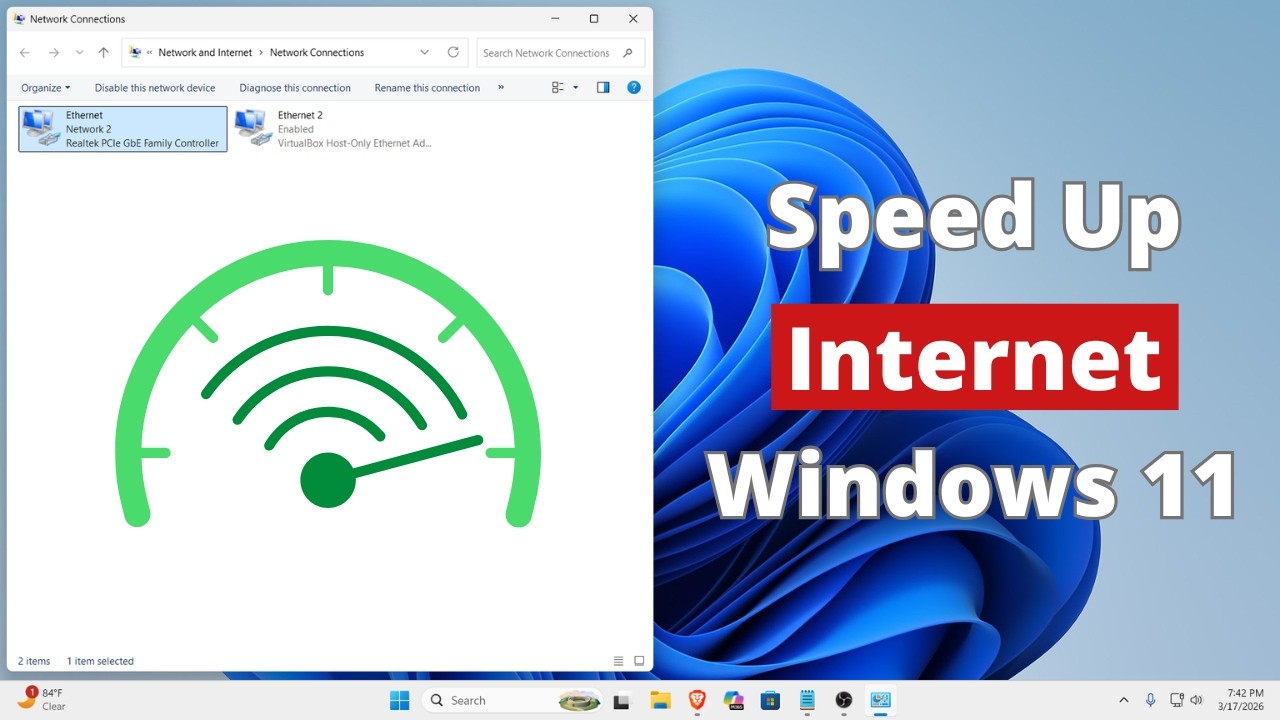Screen dimensions: 1280x720
Task: Click 'Diagnose this connection'
Action: tap(295, 88)
